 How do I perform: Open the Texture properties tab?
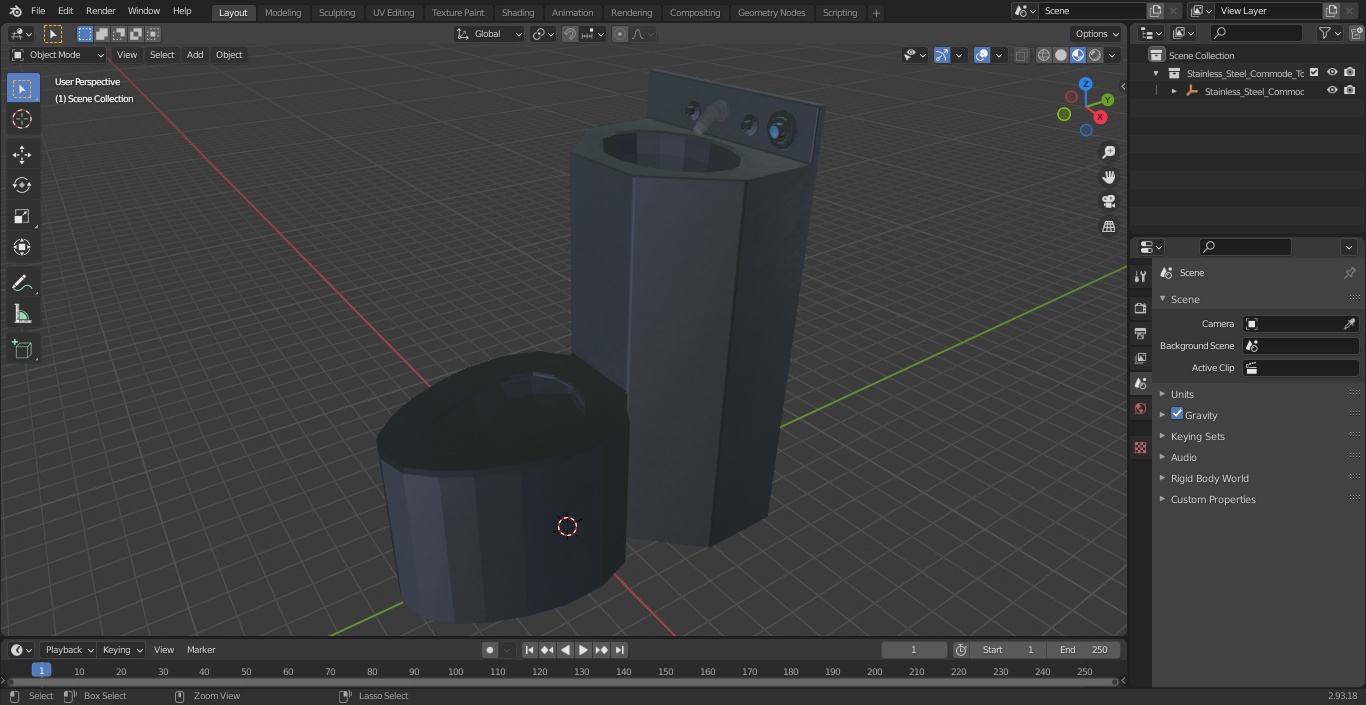(x=1140, y=447)
